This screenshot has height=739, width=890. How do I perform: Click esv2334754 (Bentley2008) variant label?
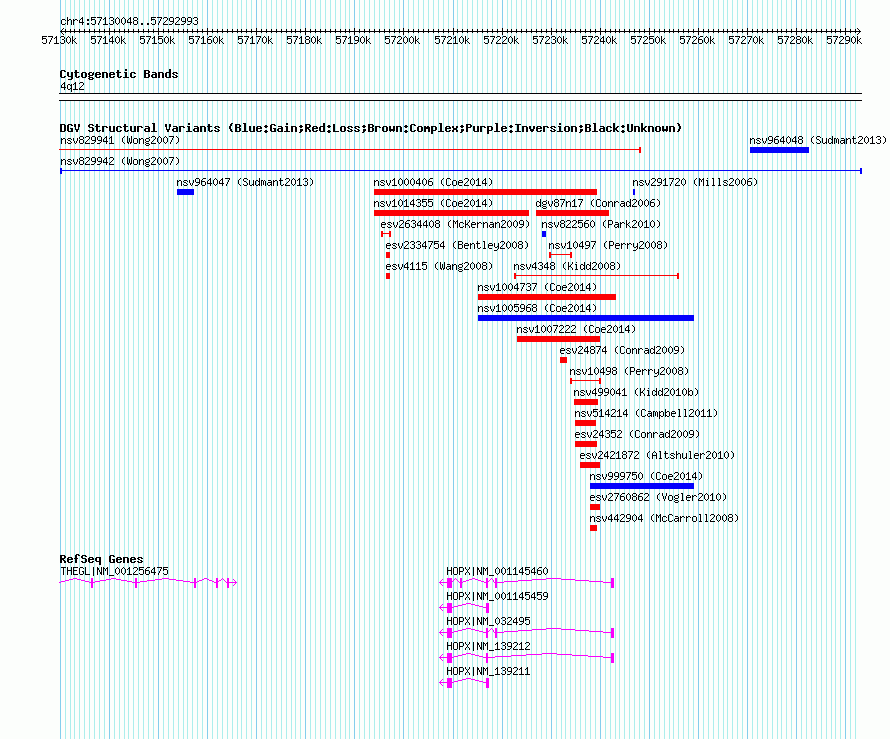point(456,245)
